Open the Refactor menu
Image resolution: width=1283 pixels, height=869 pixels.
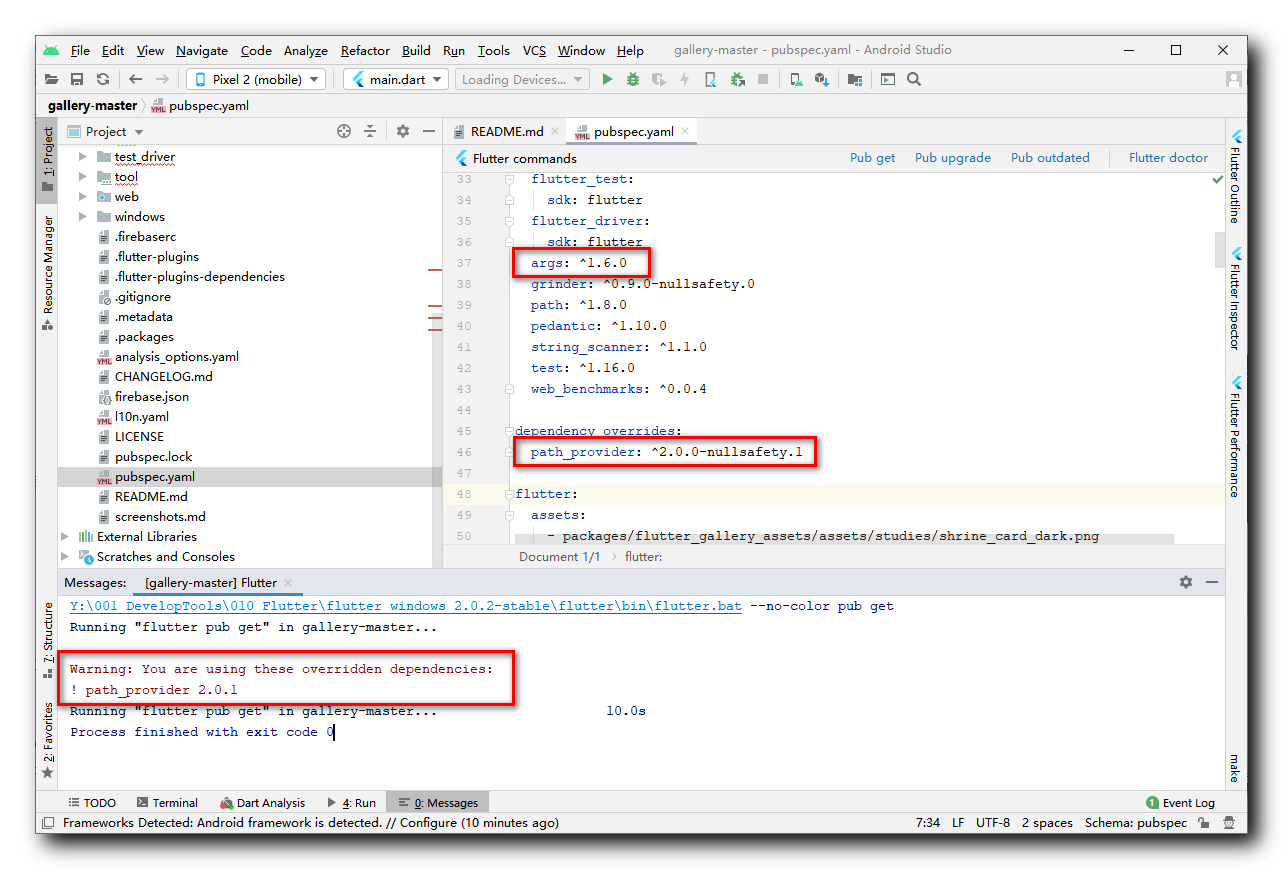pyautogui.click(x=365, y=51)
